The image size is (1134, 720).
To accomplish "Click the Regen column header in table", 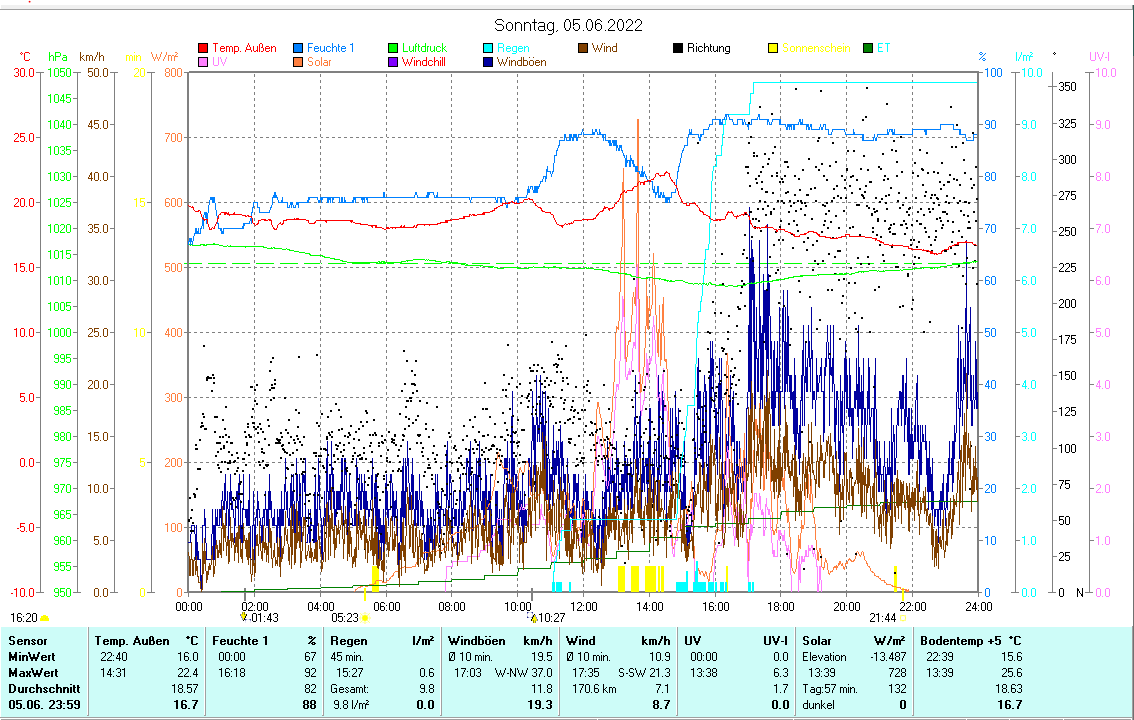I will [x=349, y=640].
